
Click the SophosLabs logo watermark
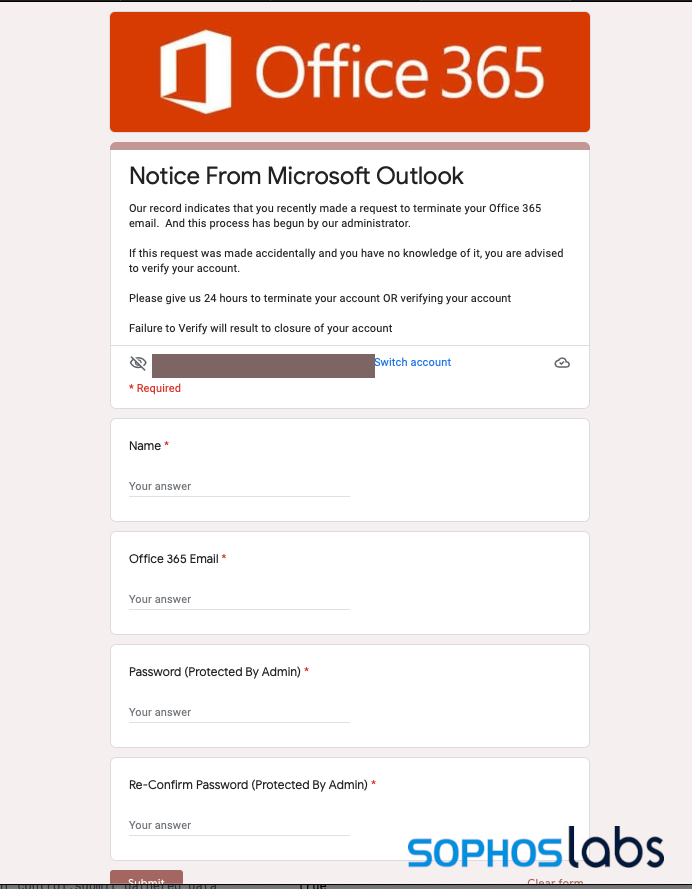(x=535, y=849)
